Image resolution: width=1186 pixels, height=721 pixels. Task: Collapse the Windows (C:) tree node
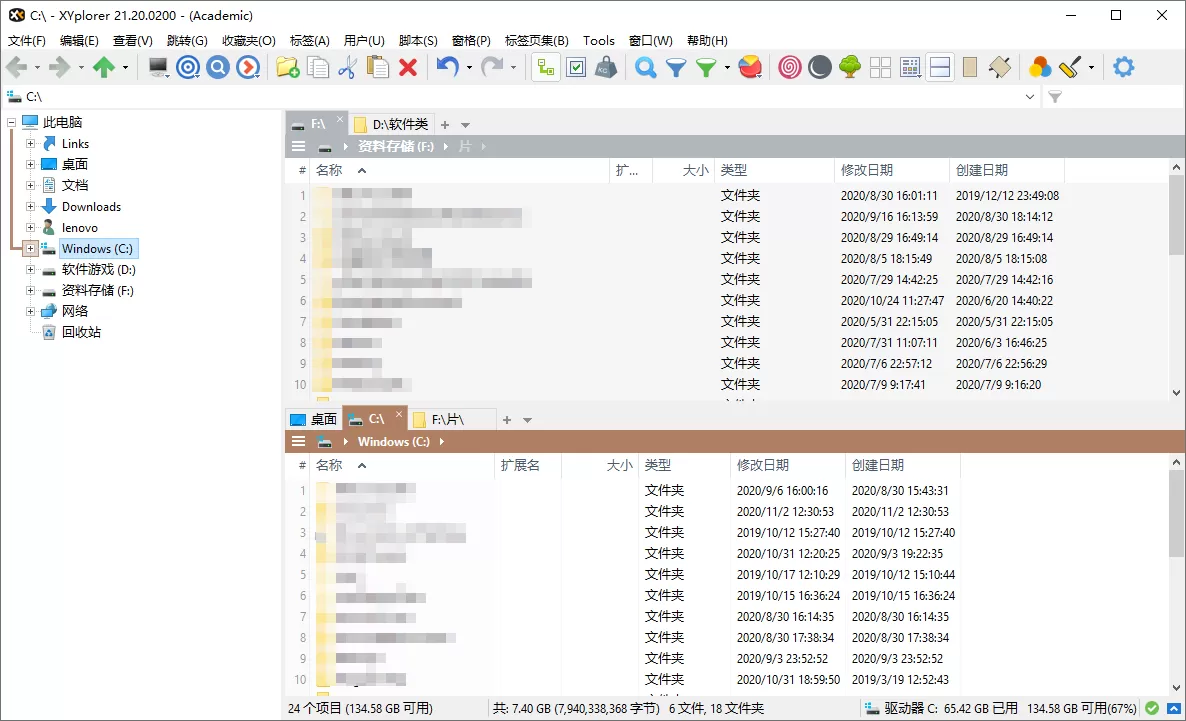click(x=30, y=248)
